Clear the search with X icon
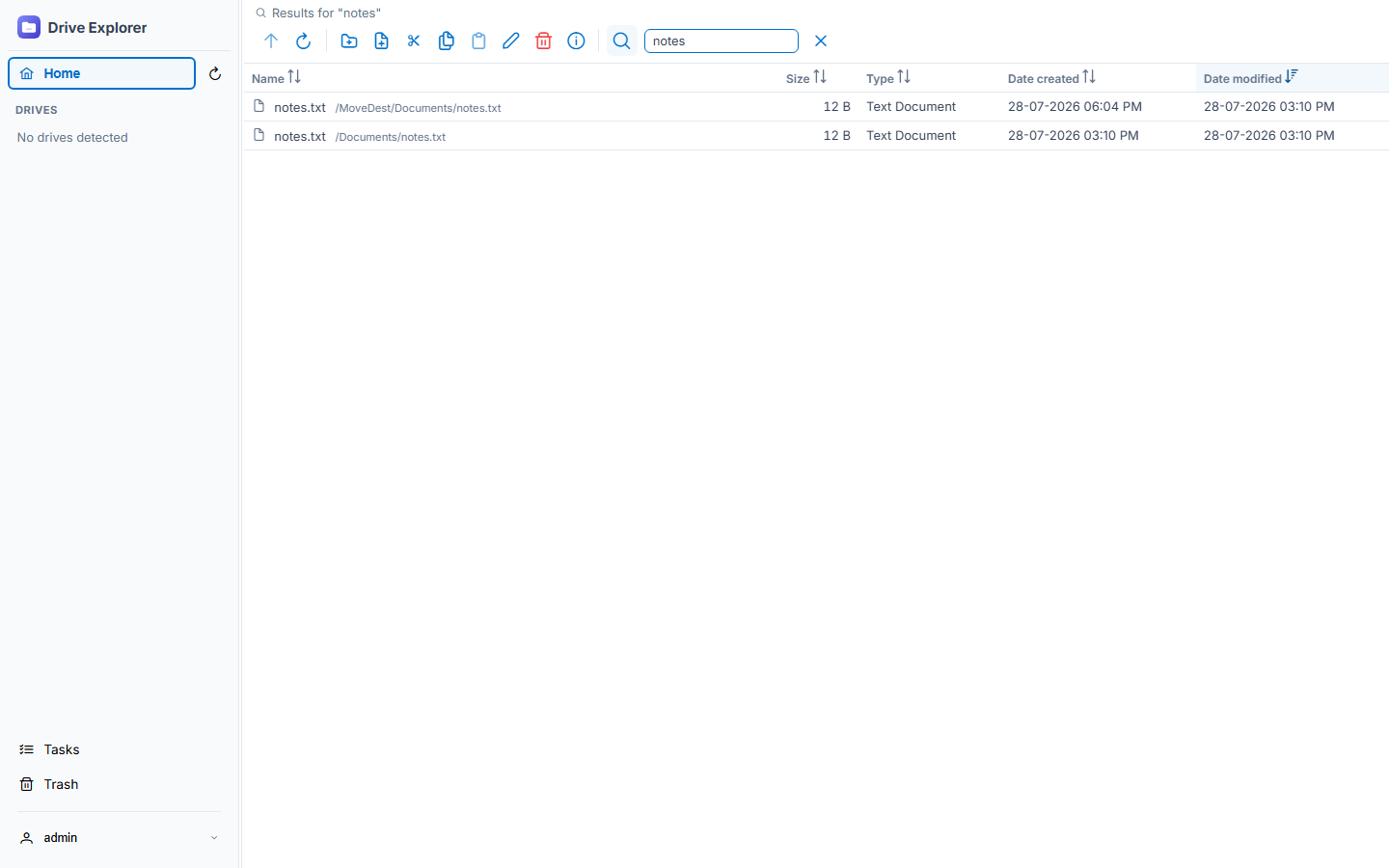This screenshot has width=1389, height=868. click(x=821, y=41)
